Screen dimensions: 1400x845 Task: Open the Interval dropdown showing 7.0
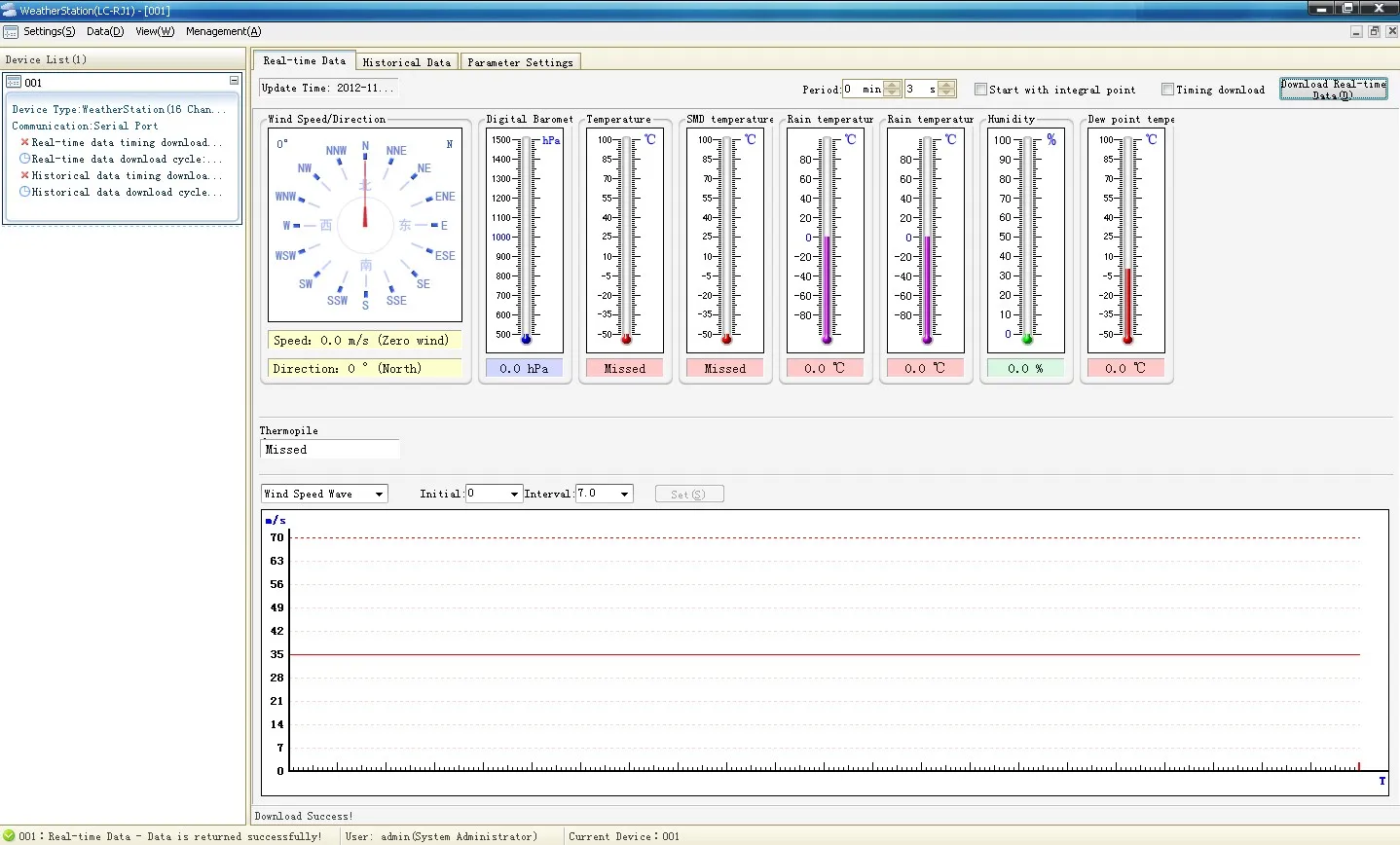(x=624, y=494)
